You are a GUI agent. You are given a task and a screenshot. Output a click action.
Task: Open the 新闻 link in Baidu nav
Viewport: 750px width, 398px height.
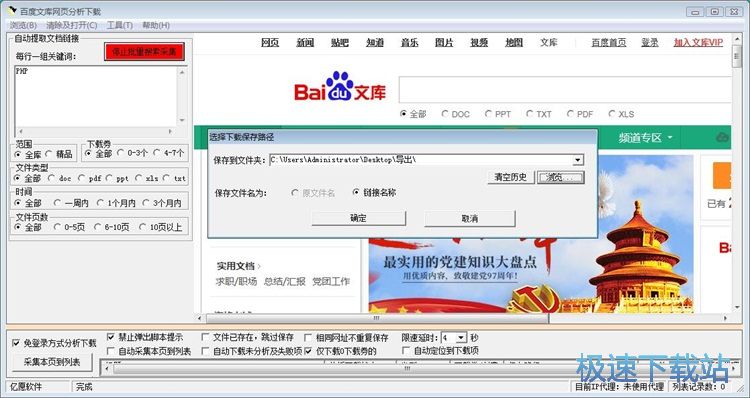305,43
